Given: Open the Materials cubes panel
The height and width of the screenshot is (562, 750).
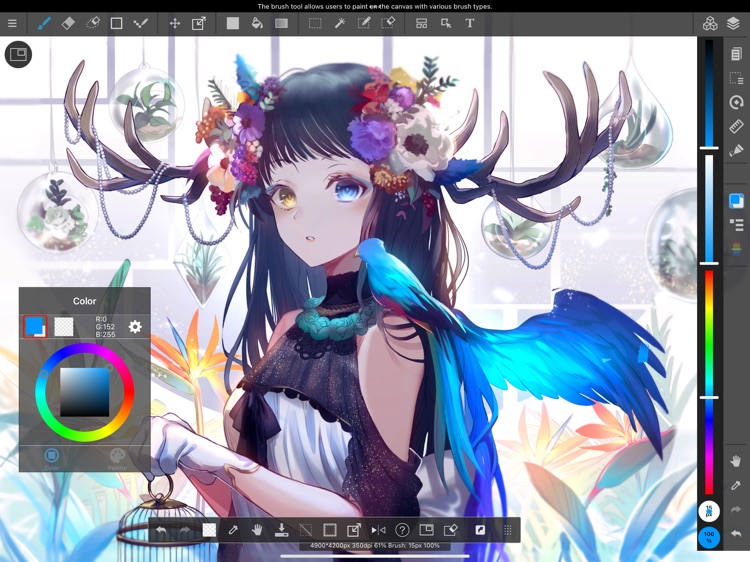Looking at the screenshot, I should (x=710, y=23).
